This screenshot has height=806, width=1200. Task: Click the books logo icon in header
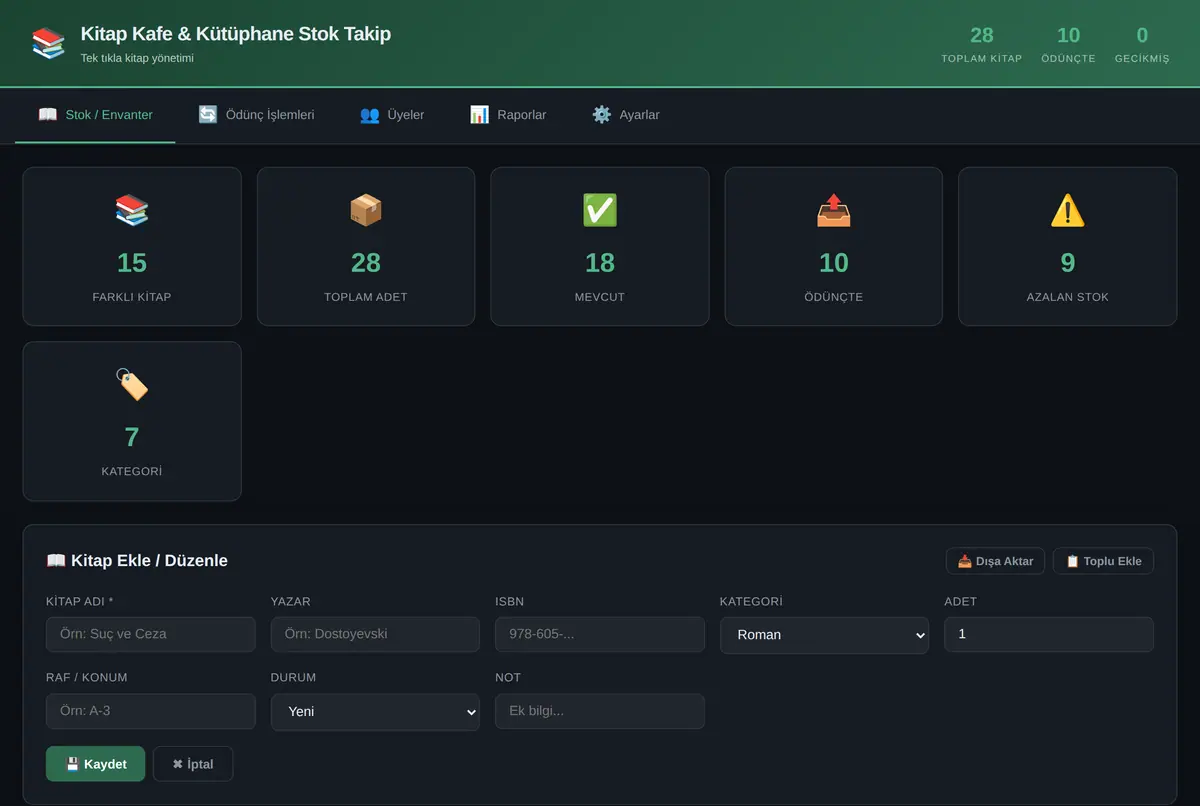(x=48, y=43)
